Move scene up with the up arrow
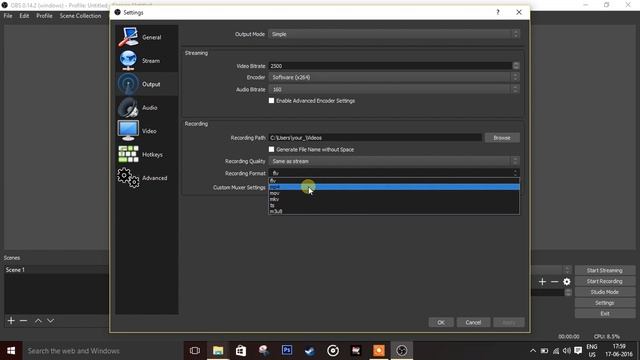The width and height of the screenshot is (640, 360). (x=38, y=321)
